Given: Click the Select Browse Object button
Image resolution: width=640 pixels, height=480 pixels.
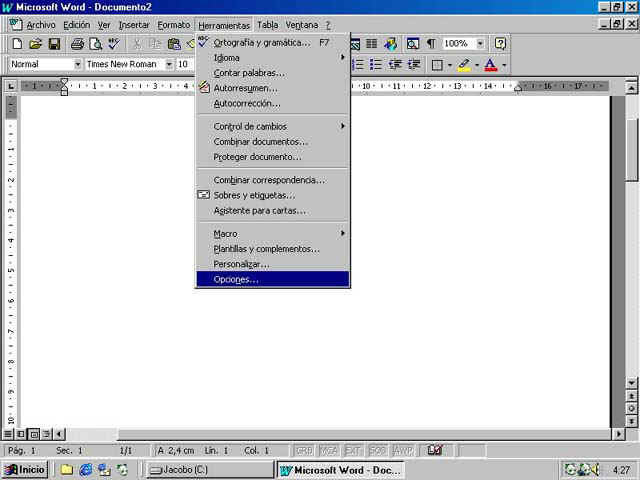Looking at the screenshot, I should [x=631, y=409].
